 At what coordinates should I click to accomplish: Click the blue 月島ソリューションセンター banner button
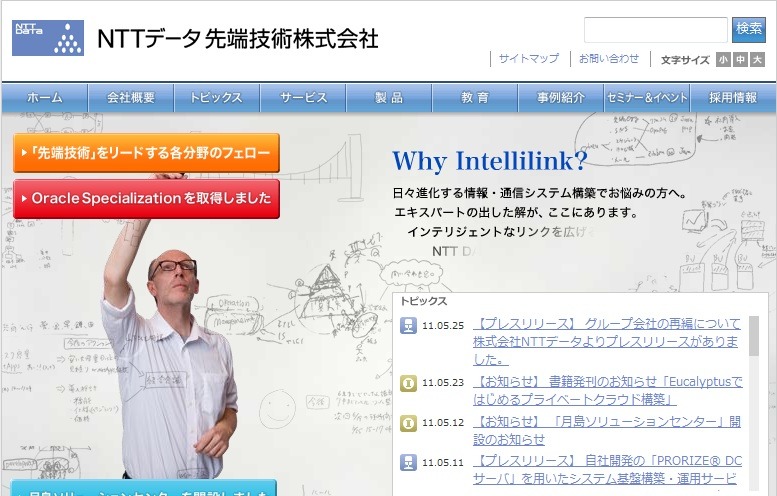(x=144, y=488)
